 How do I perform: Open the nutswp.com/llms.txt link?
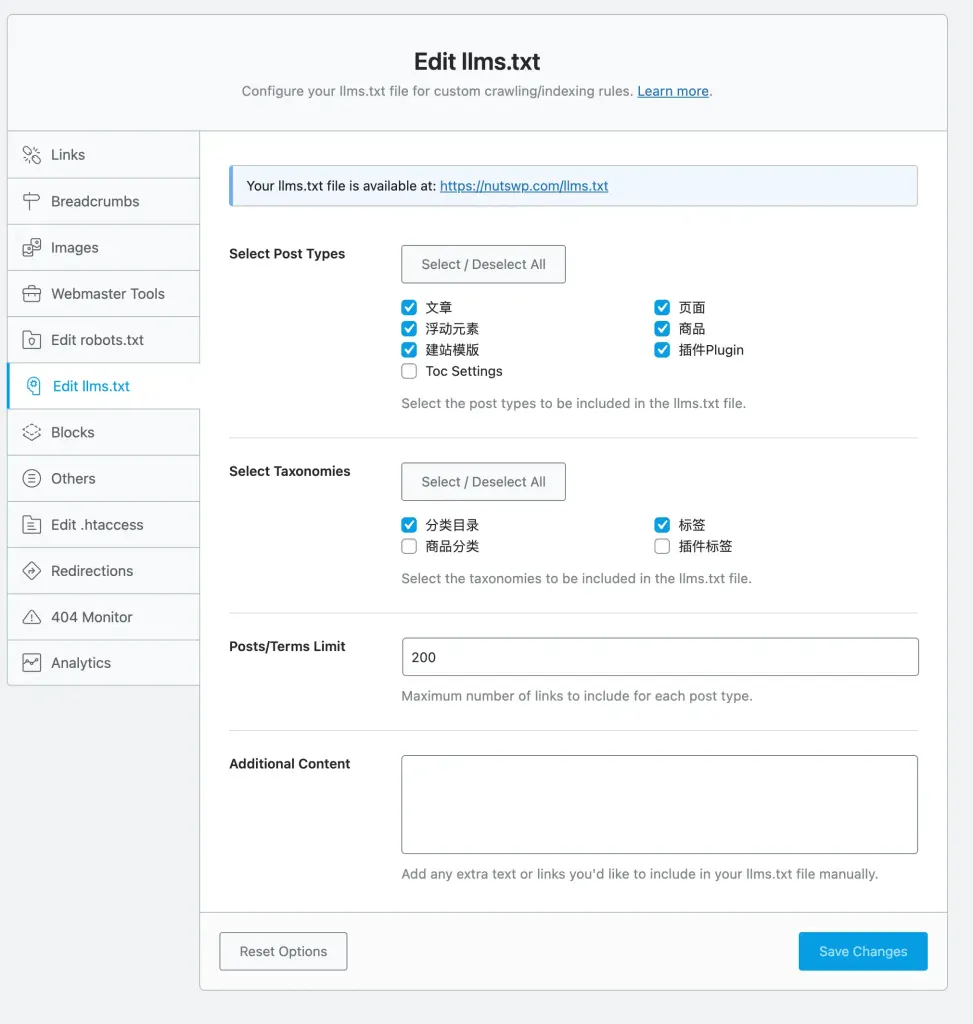tap(524, 186)
